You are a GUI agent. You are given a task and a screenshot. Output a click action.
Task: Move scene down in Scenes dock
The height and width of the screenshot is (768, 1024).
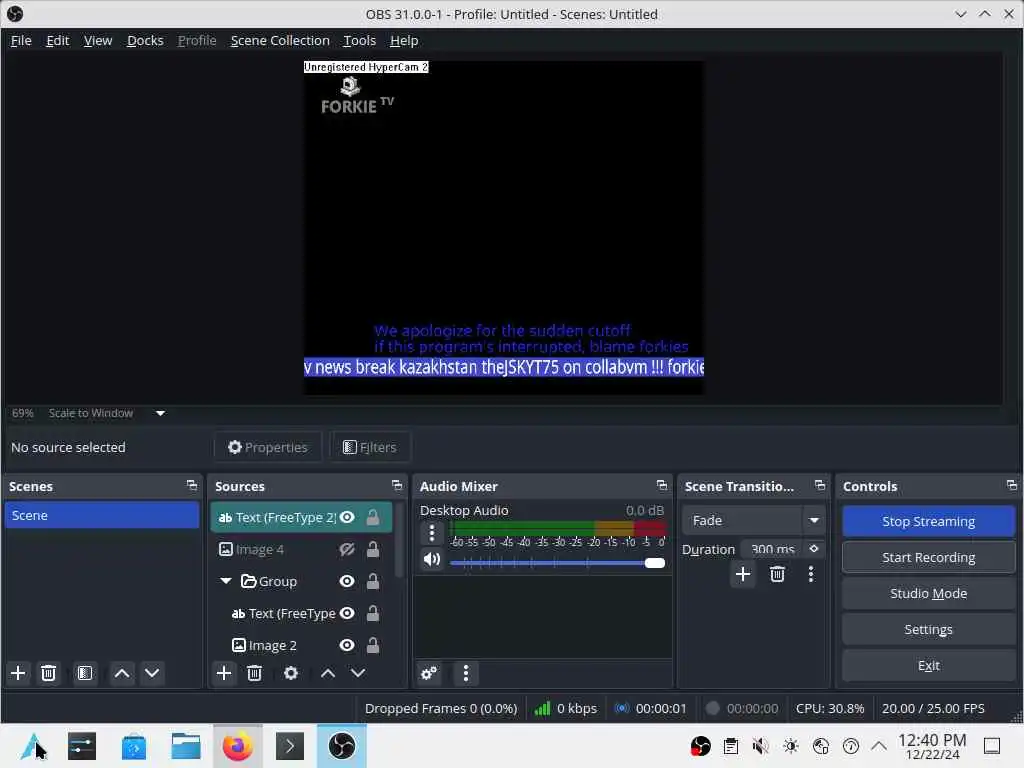coord(152,673)
